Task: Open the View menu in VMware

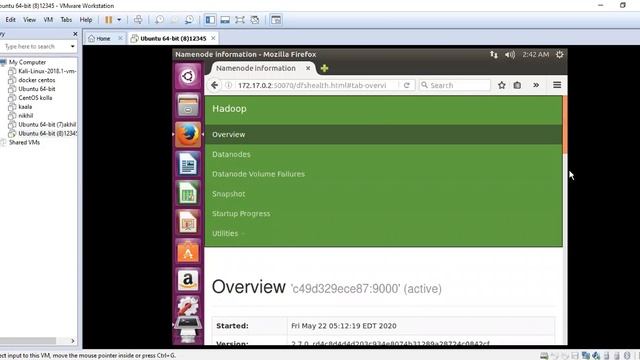Action: [x=29, y=20]
